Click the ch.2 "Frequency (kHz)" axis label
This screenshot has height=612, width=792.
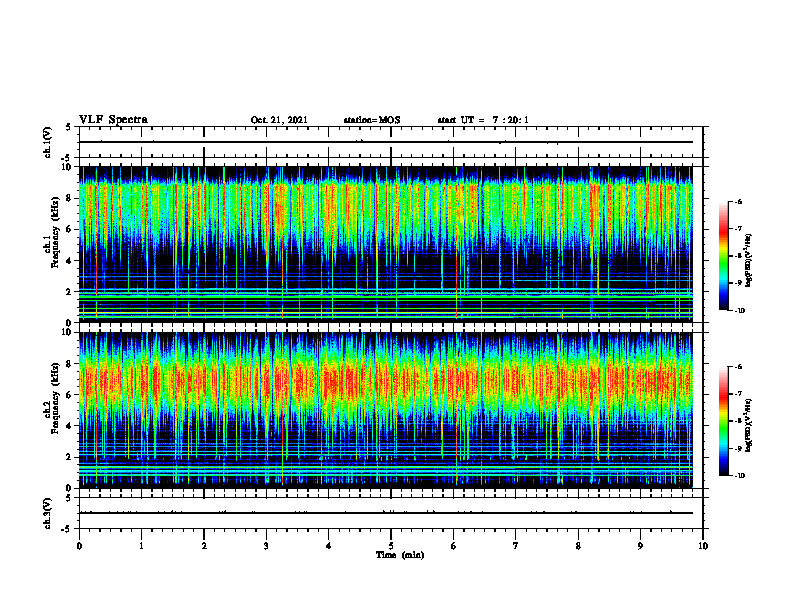click(55, 397)
